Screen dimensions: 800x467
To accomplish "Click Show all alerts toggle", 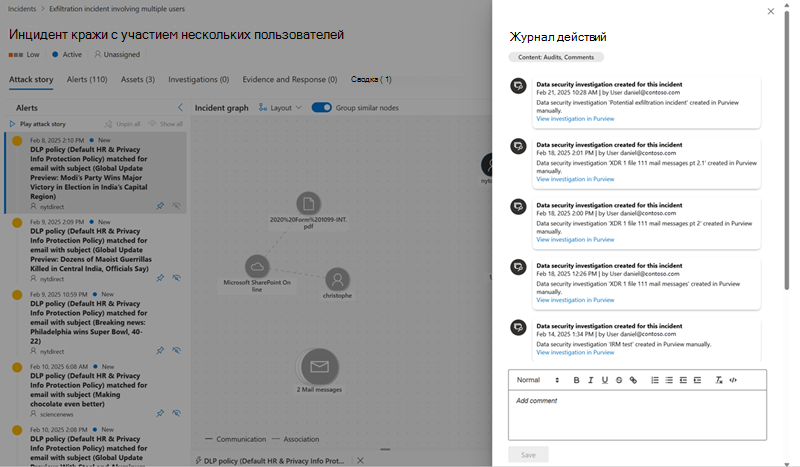I will coord(165,124).
